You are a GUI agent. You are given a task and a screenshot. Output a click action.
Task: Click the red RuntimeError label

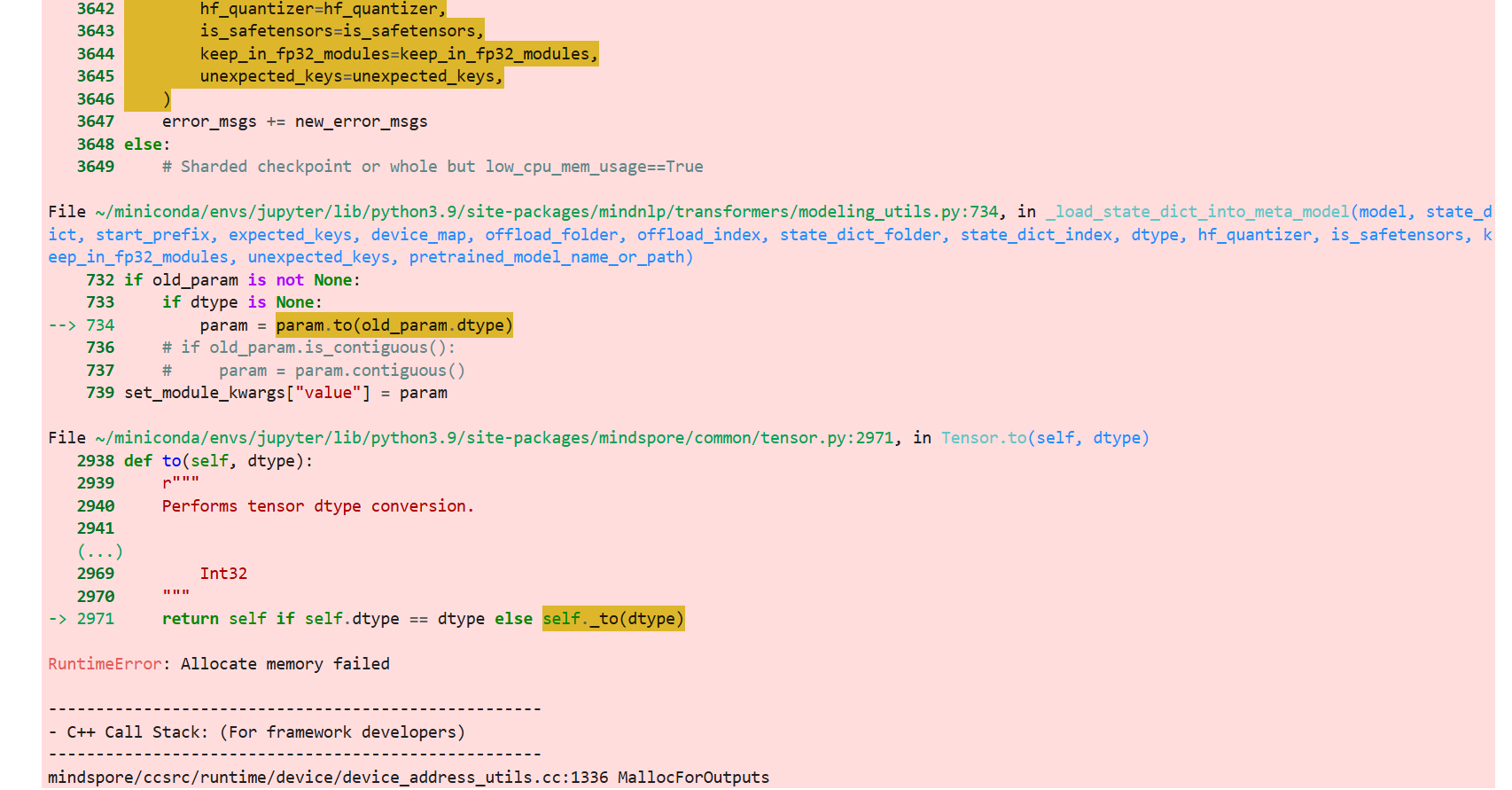[105, 664]
